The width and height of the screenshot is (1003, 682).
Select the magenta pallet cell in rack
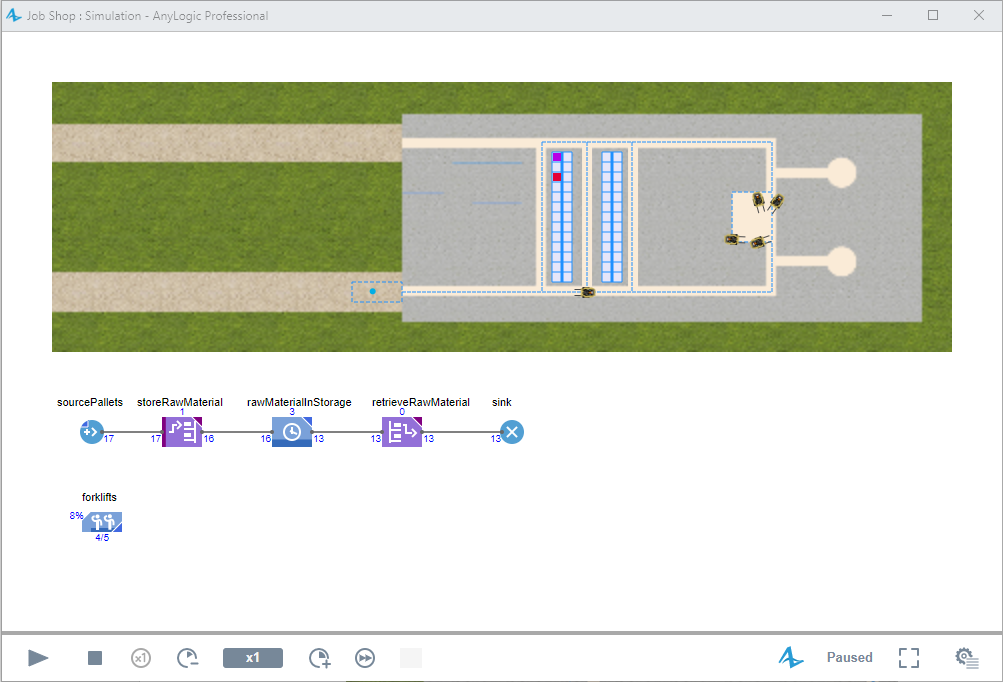click(x=557, y=157)
